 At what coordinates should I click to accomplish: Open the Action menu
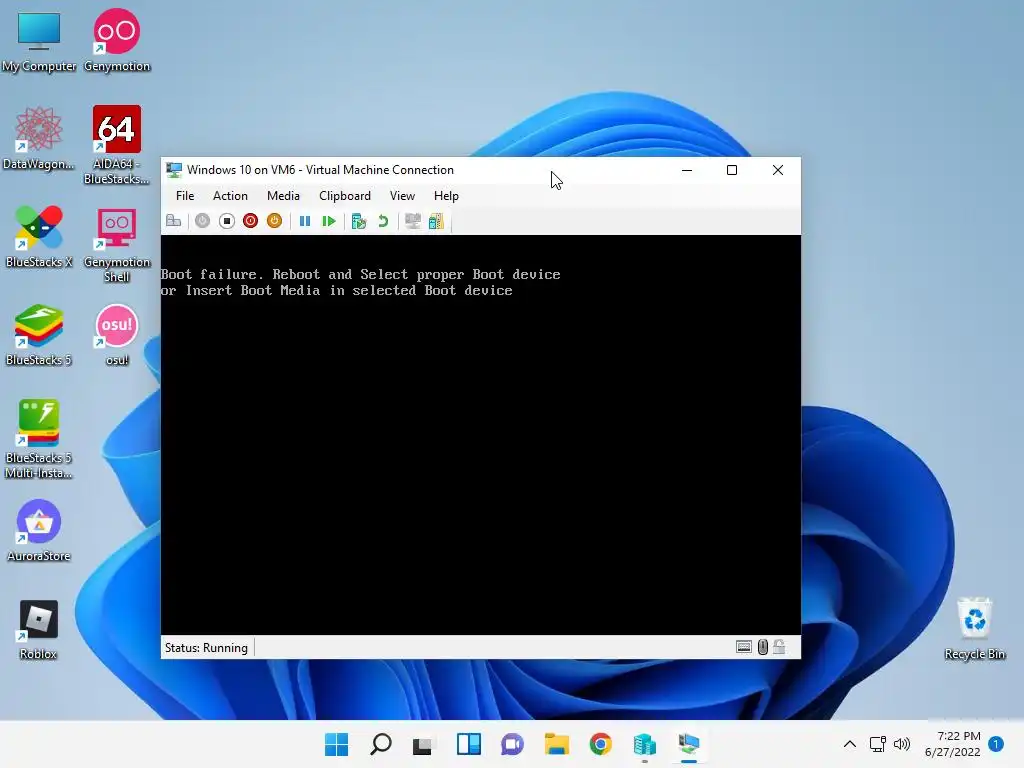click(230, 196)
